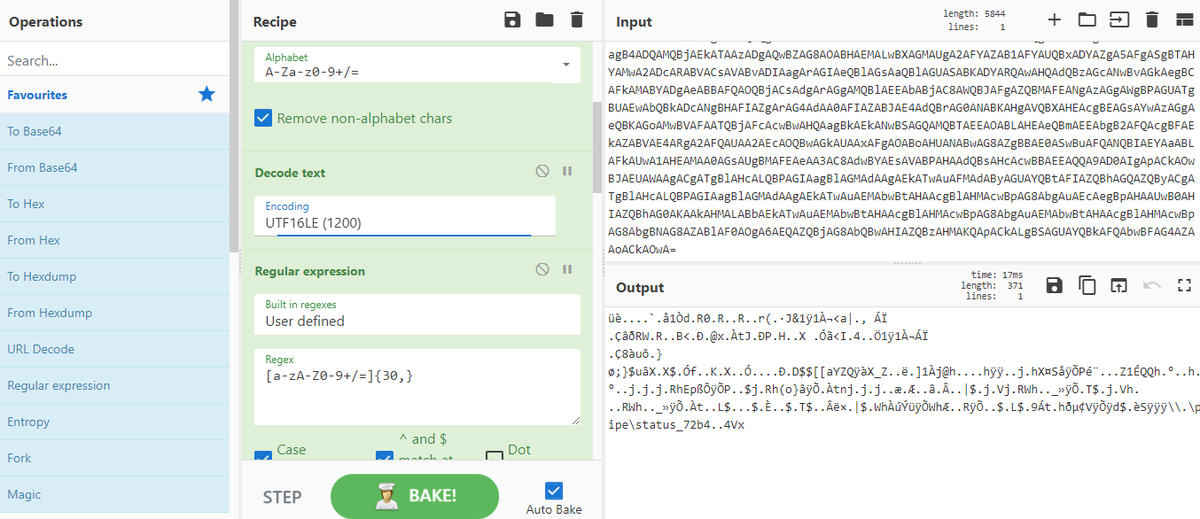Image resolution: width=1200 pixels, height=519 pixels.
Task: Set a breakpoint on Decode text
Action: point(567,171)
